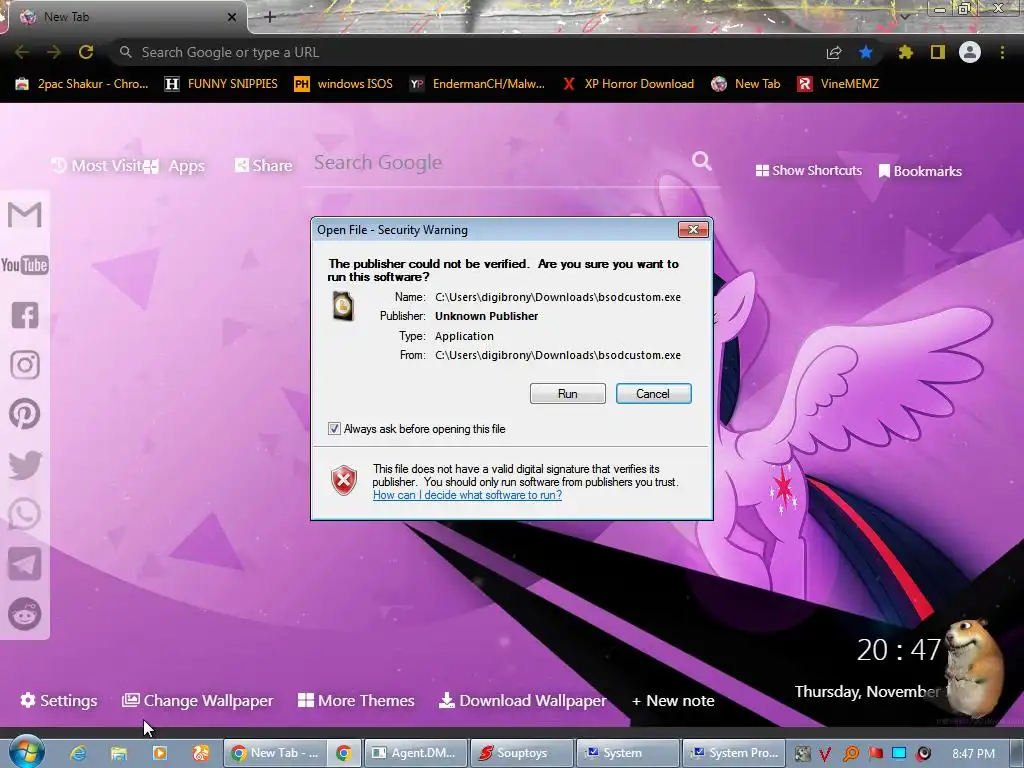Open Windows Explorer folder in taskbar

[x=119, y=753]
